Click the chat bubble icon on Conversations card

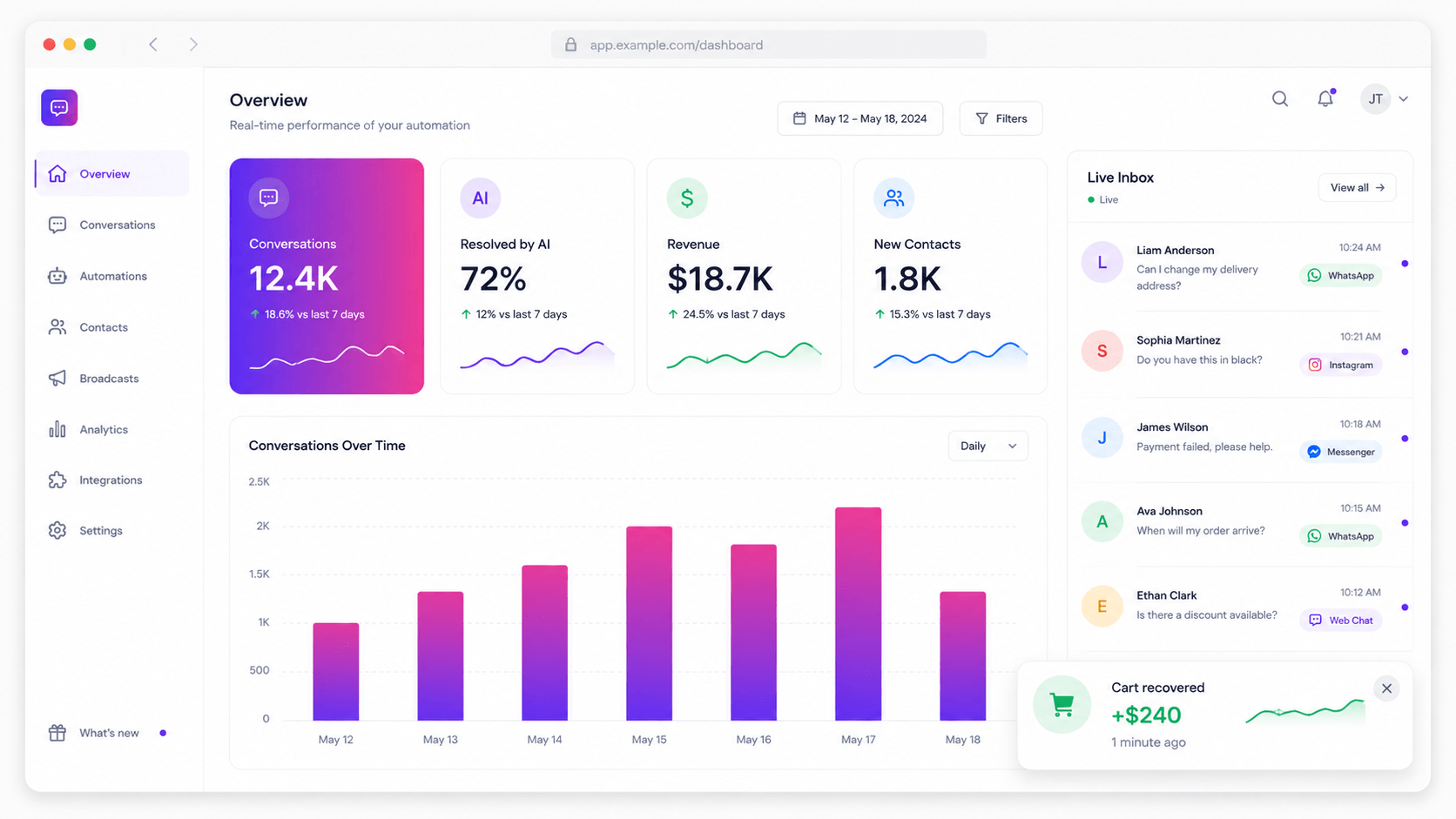click(x=269, y=198)
